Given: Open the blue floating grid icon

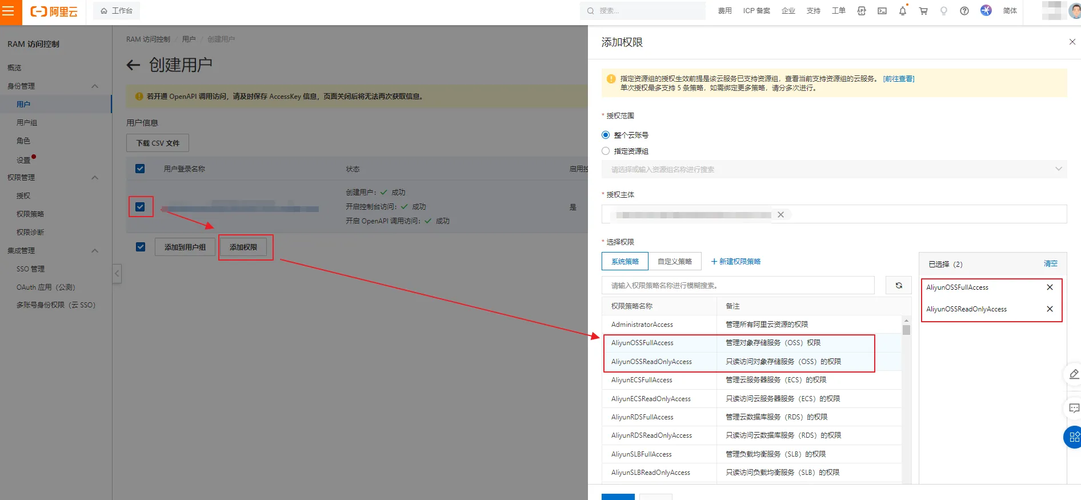Looking at the screenshot, I should [1073, 437].
